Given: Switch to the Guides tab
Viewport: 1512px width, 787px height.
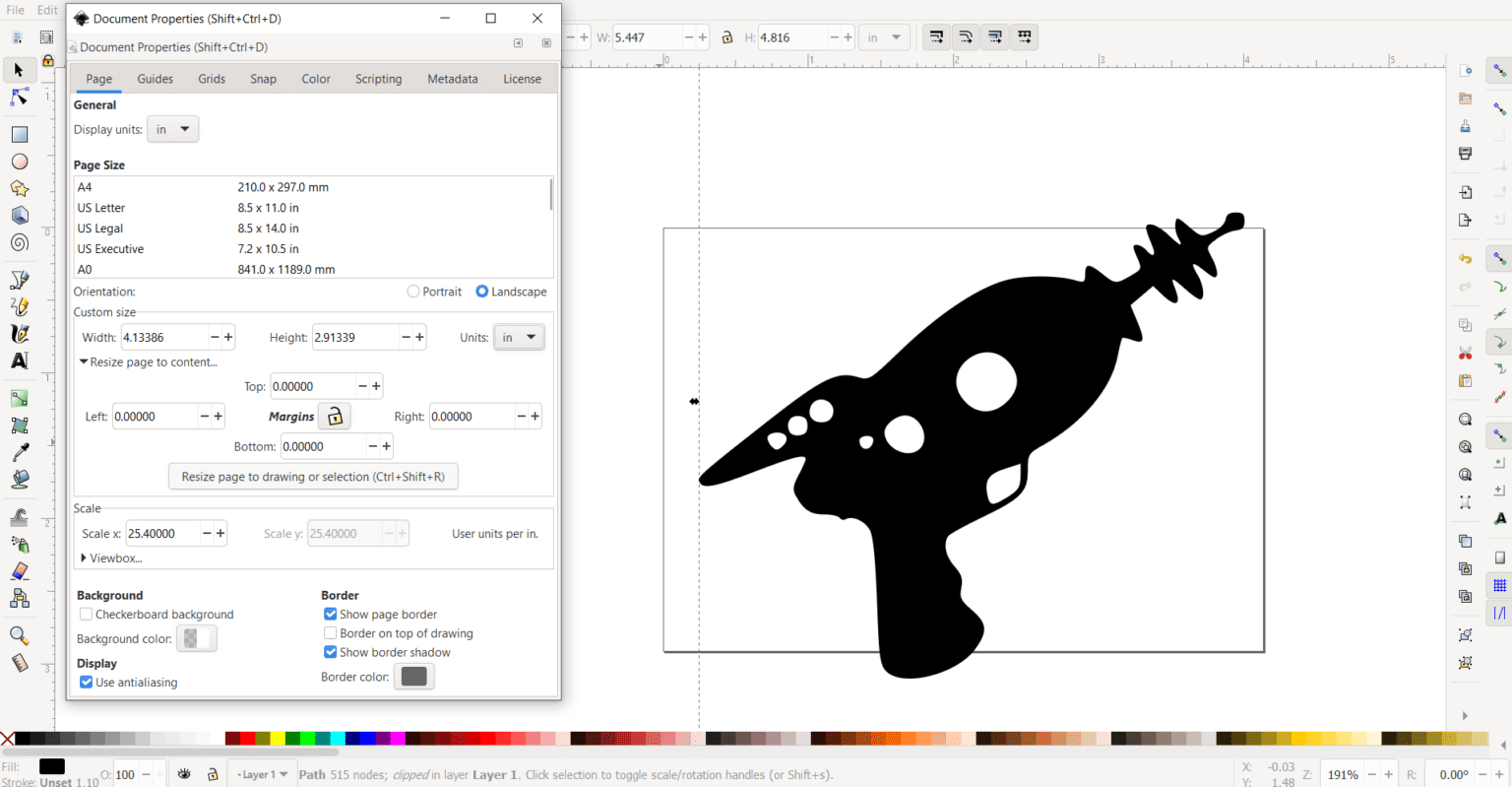Looking at the screenshot, I should [155, 79].
